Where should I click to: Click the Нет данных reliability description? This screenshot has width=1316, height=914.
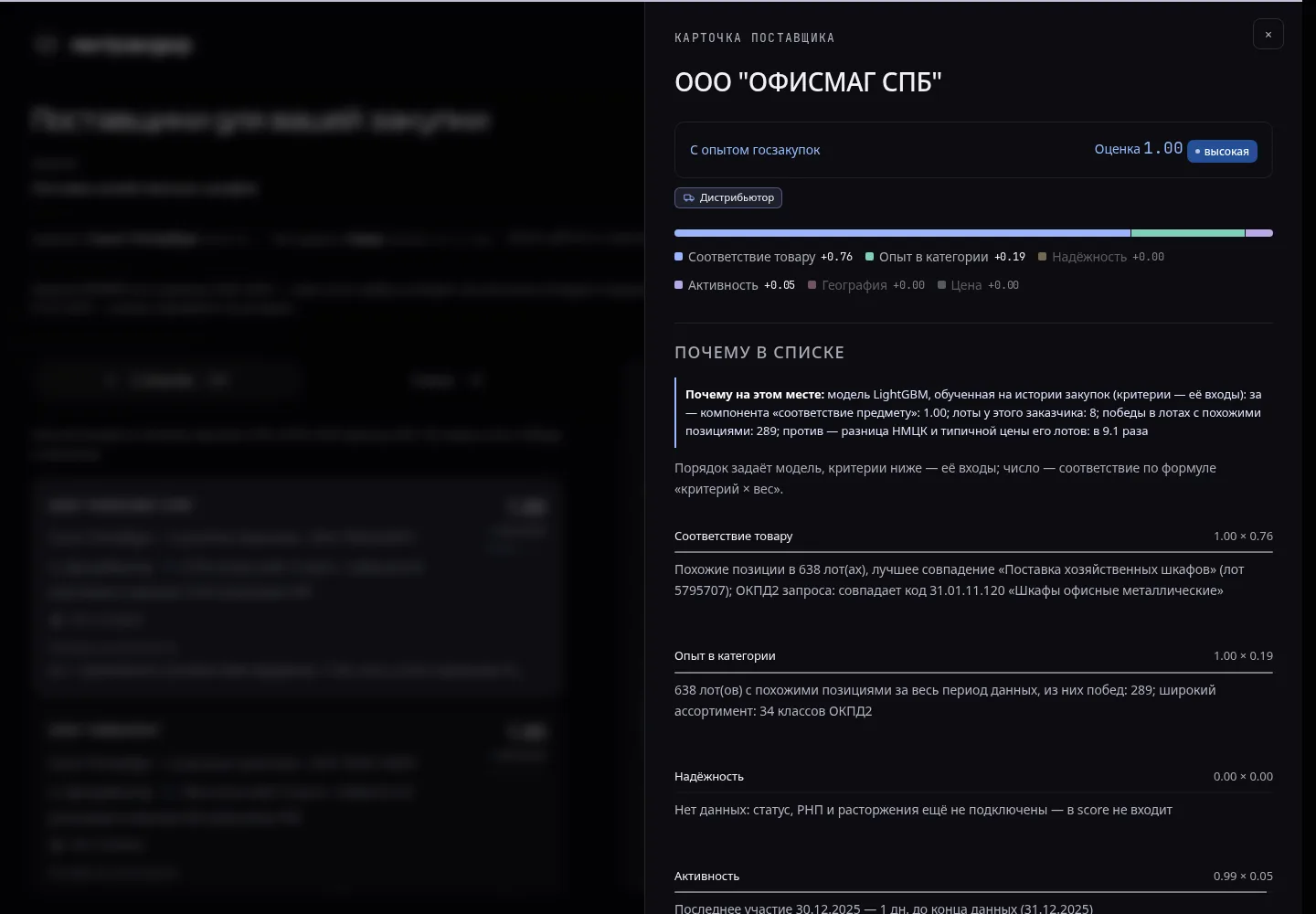coord(923,810)
